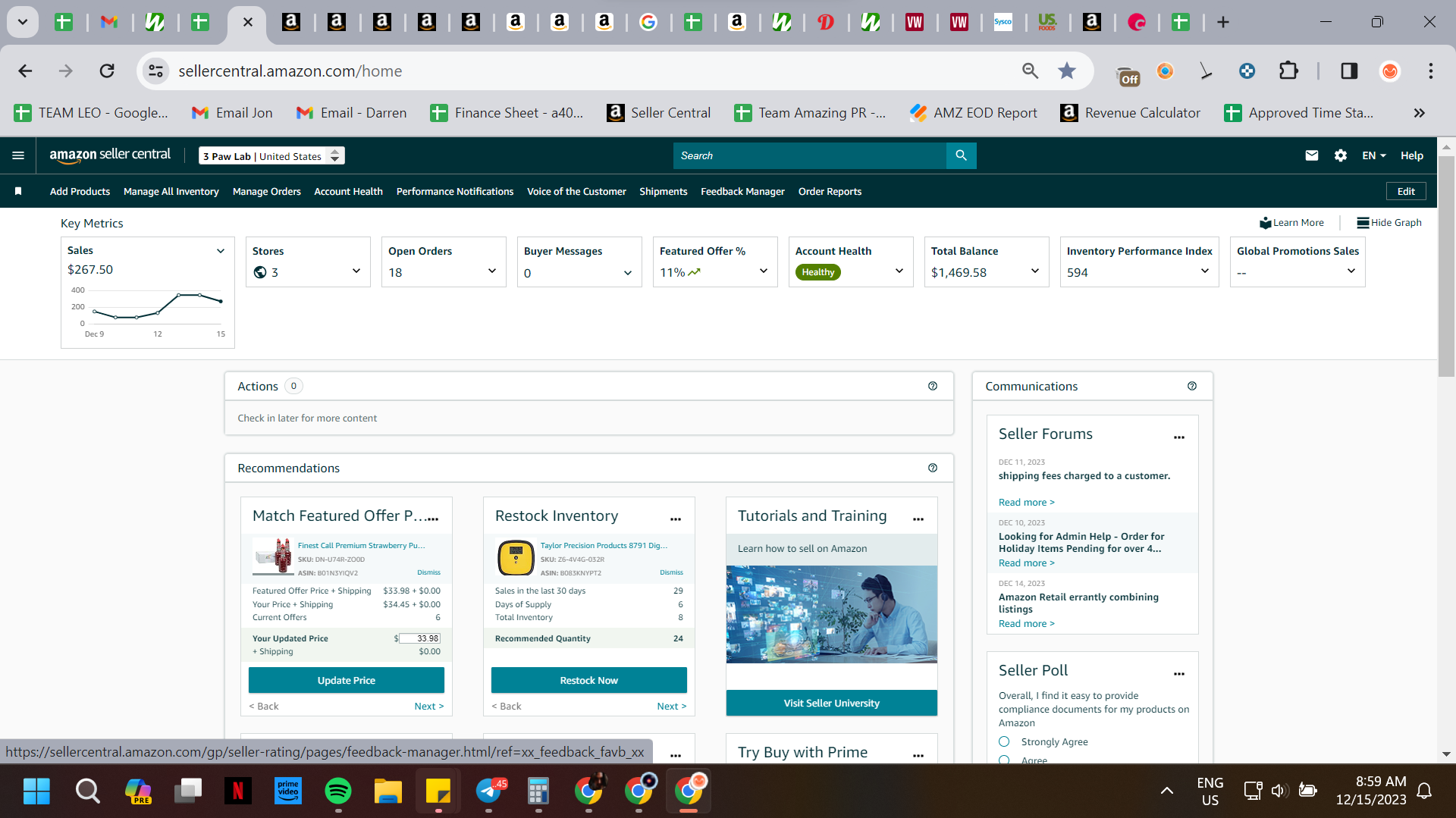Expand the Buyer Messages metric dropdown

628,273
